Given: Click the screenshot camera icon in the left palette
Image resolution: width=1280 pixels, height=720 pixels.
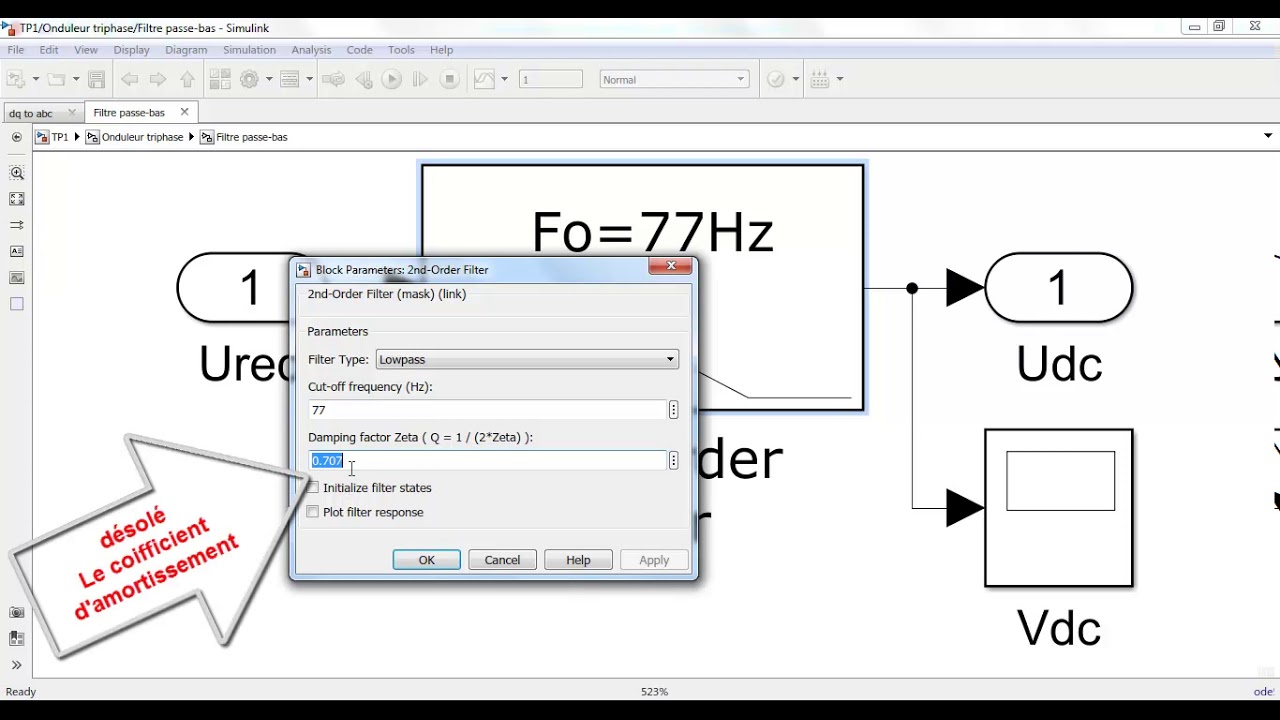Looking at the screenshot, I should coord(17,612).
